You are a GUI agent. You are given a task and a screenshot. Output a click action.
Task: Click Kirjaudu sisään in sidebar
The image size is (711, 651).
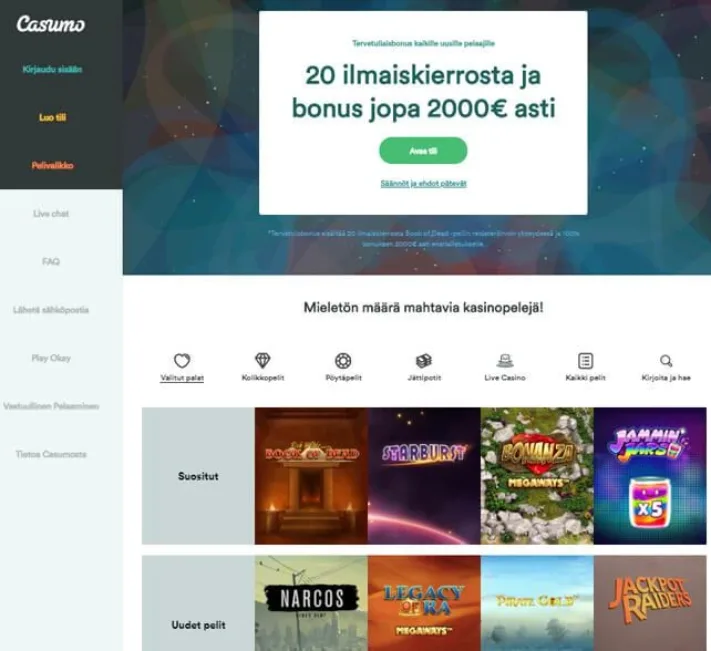52,69
